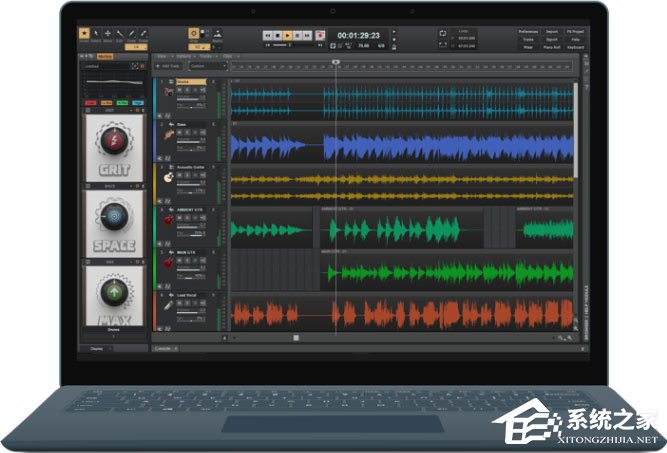Click the Add Track button
The height and width of the screenshot is (453, 667).
coord(168,66)
